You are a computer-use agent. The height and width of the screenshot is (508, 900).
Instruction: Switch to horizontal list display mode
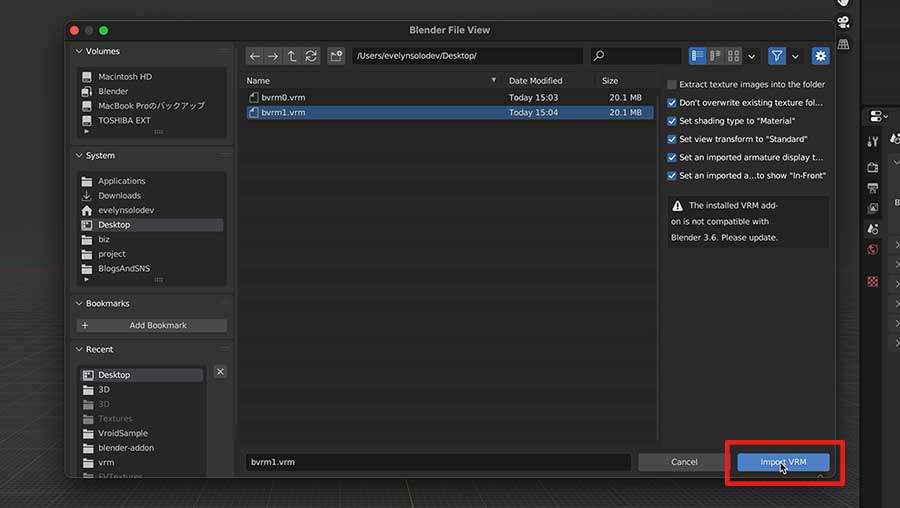coord(715,56)
